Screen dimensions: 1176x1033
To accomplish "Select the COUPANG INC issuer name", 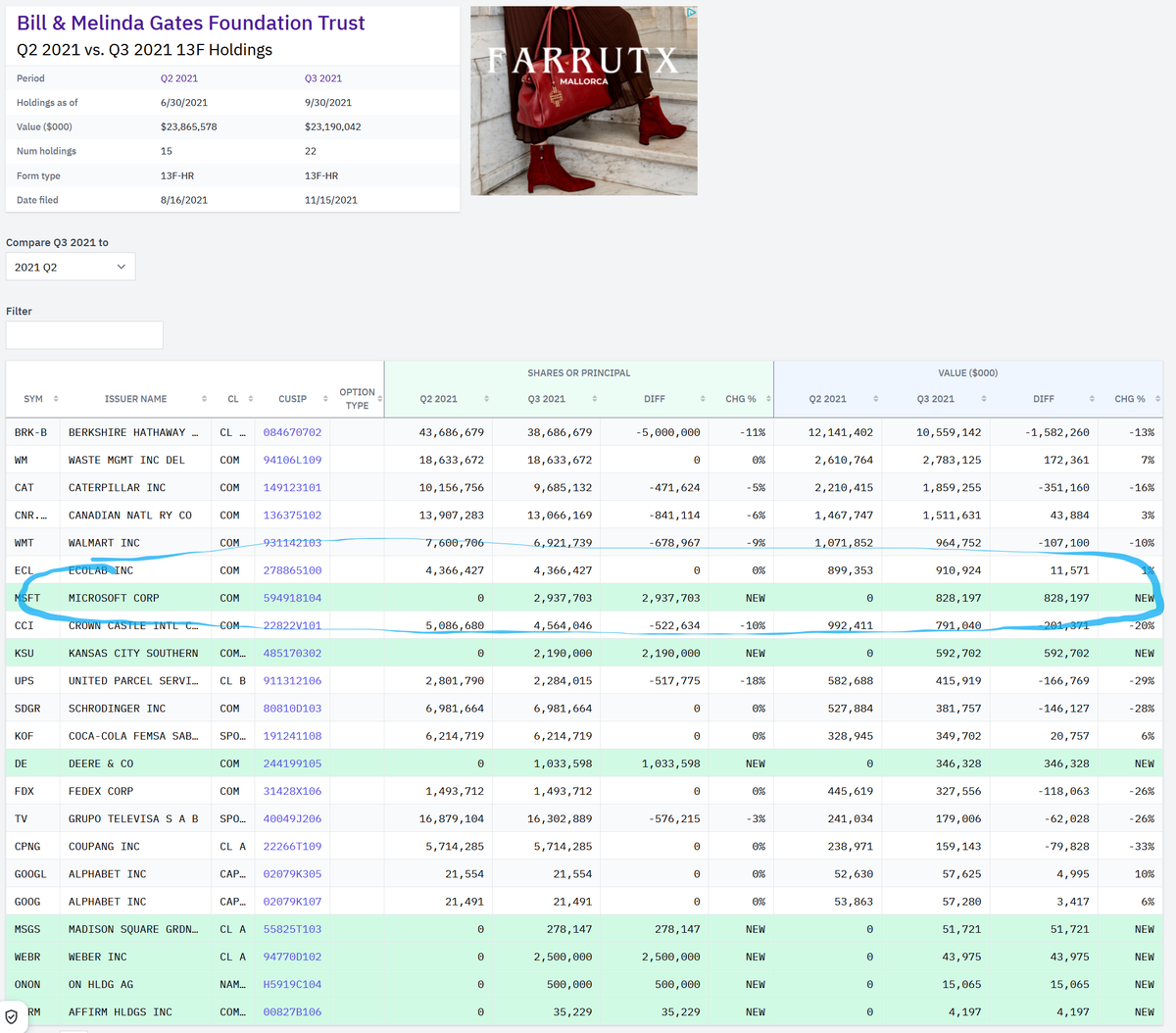I will pyautogui.click(x=104, y=847).
